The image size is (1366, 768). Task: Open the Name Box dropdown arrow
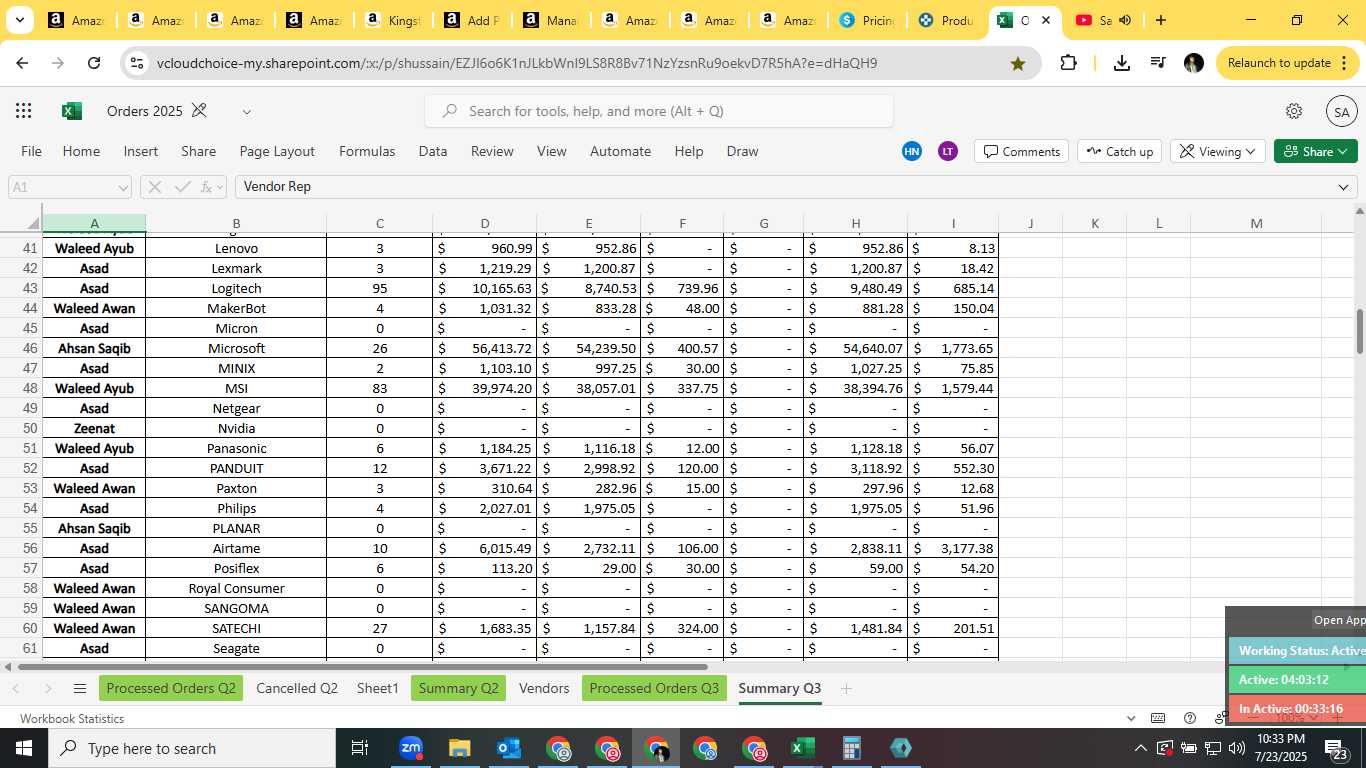point(123,187)
